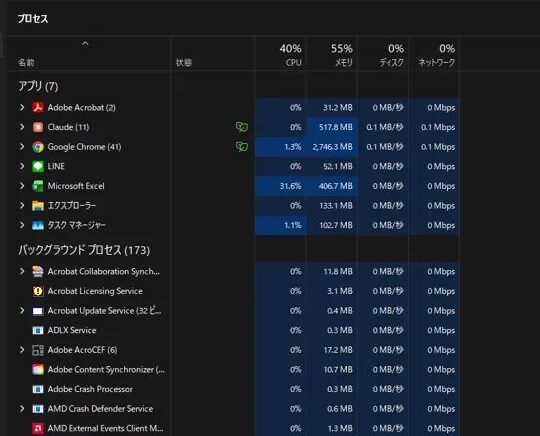Expand the Microsoft Excel process group
Image resolution: width=540 pixels, height=436 pixels.
point(22,186)
